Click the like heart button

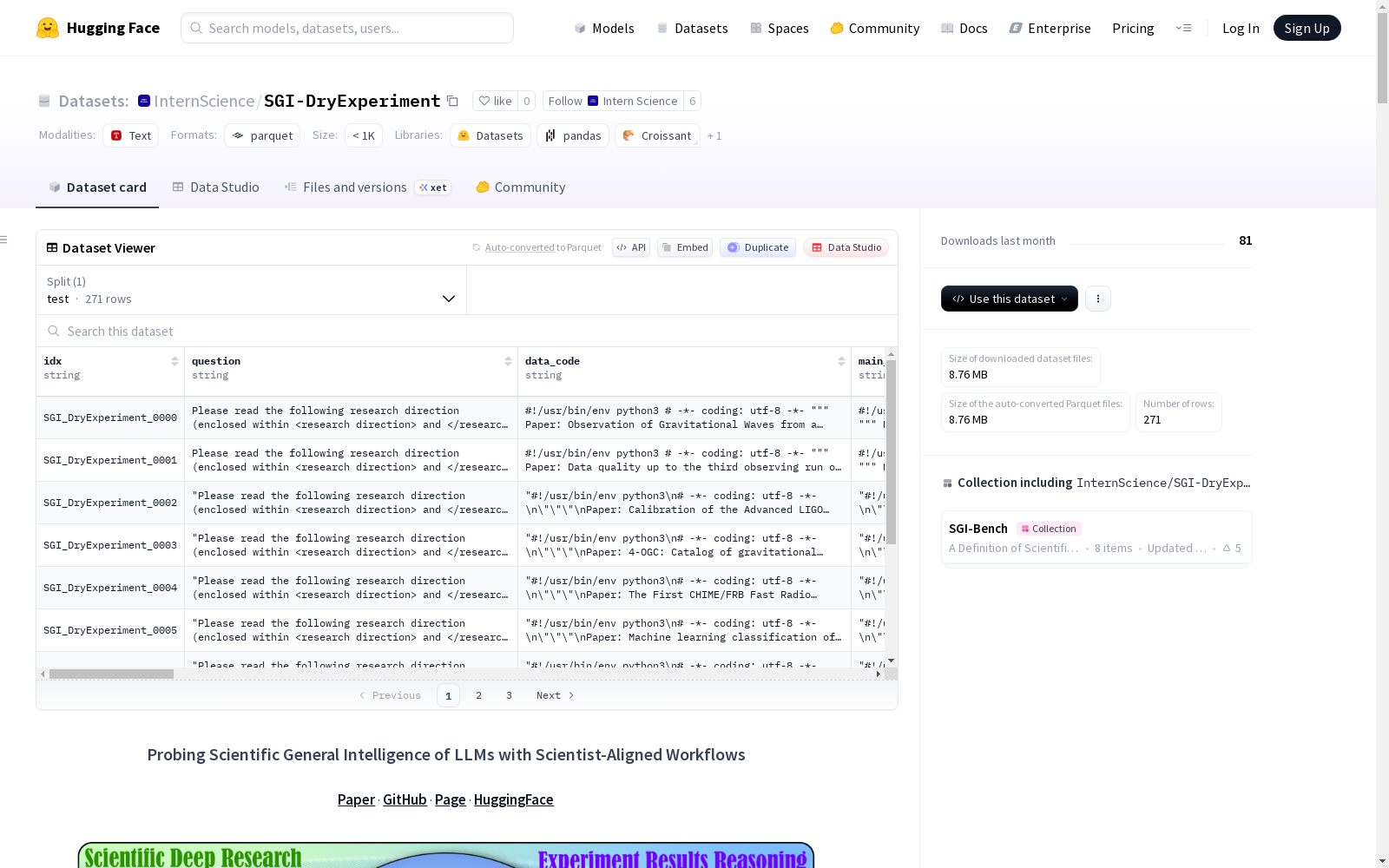tap(495, 101)
